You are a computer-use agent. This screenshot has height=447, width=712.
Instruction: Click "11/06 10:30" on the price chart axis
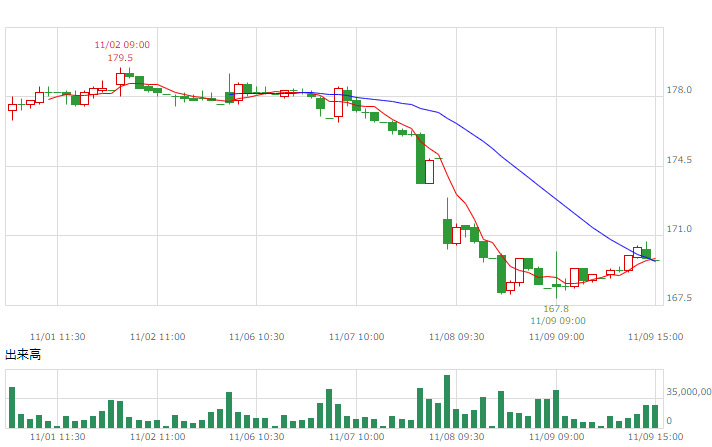tap(257, 337)
